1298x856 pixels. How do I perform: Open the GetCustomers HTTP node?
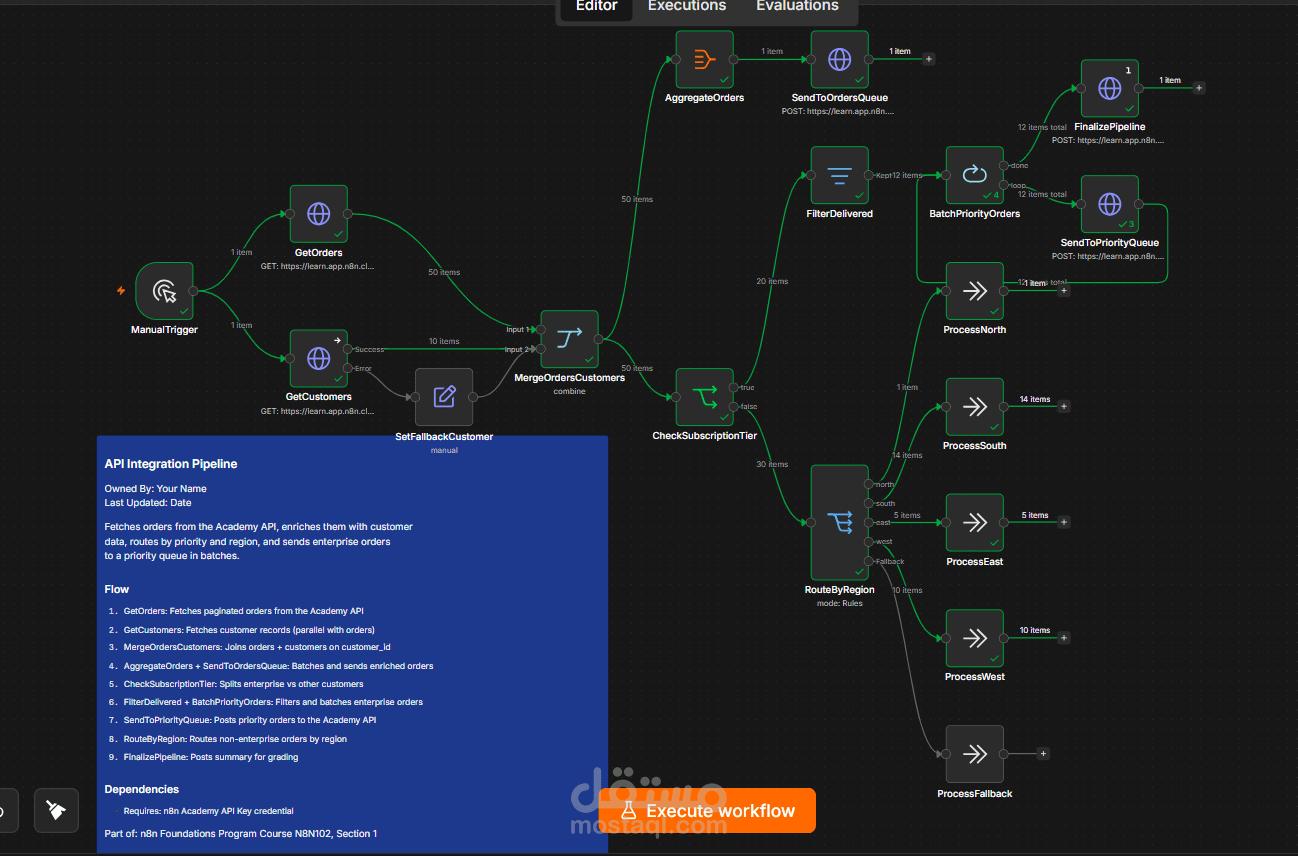click(319, 358)
